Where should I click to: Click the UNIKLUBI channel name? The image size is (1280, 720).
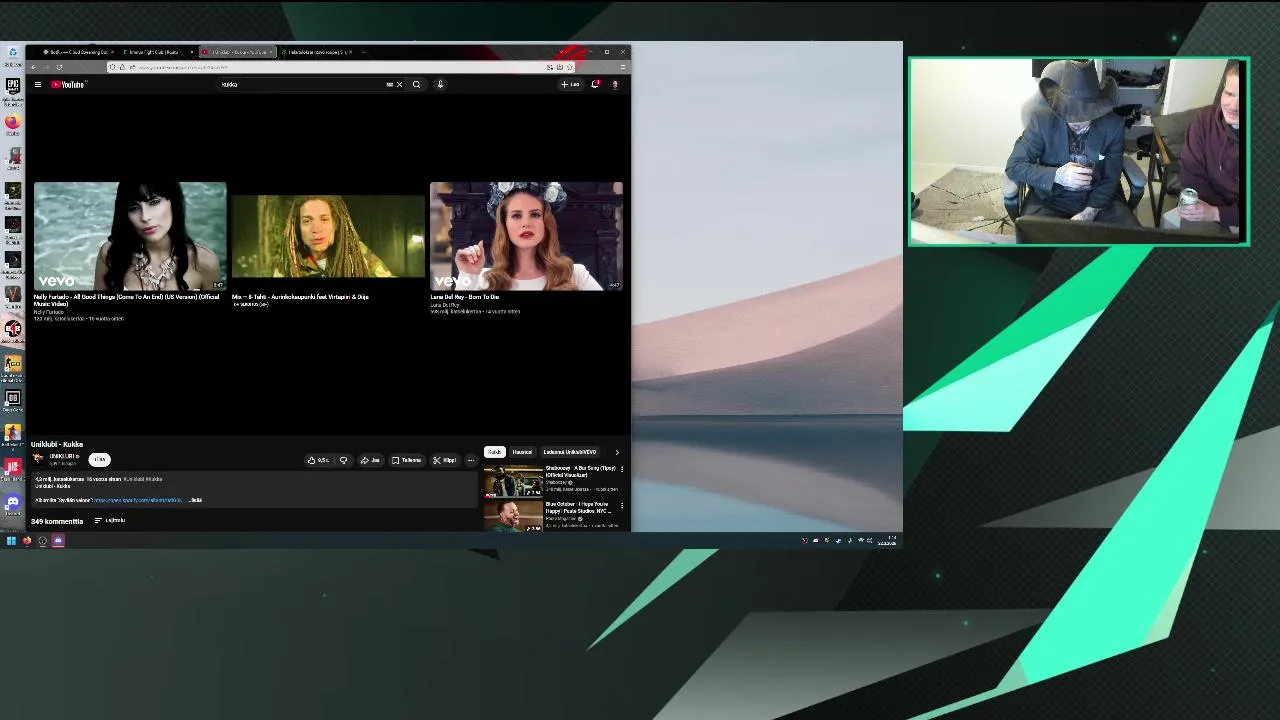[64, 456]
